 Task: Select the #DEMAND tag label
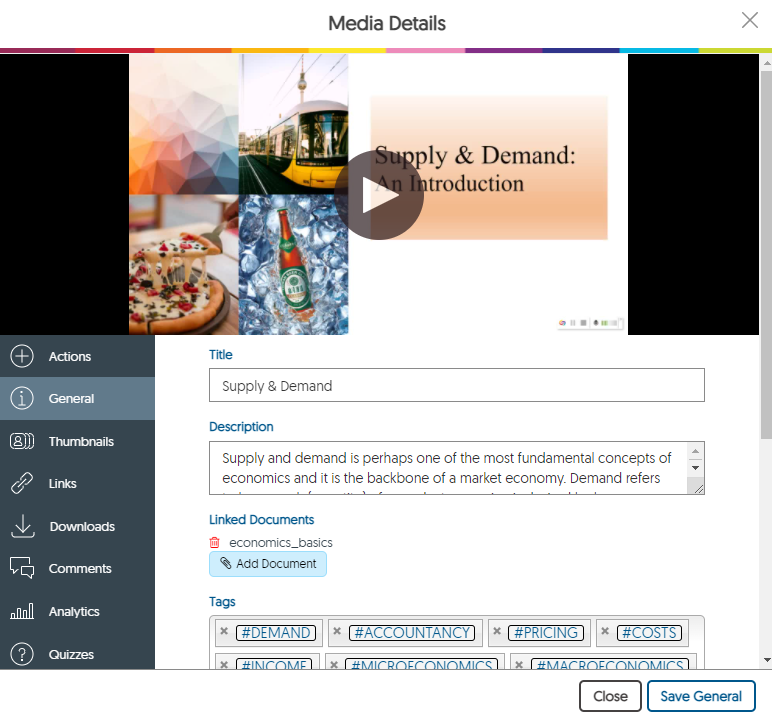tap(276, 633)
